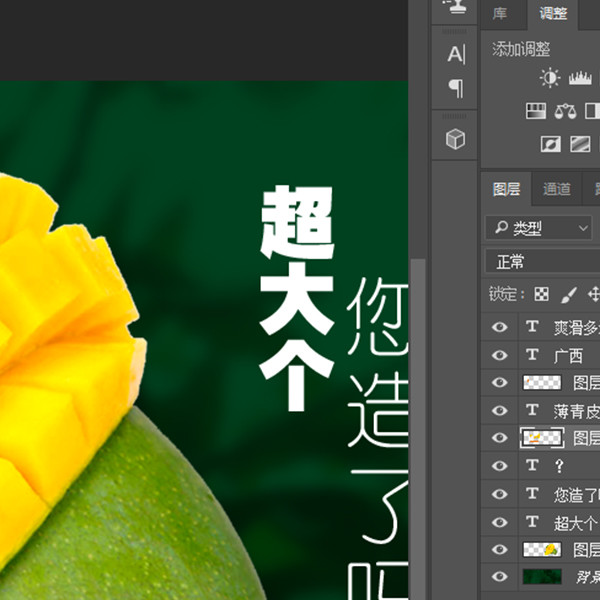Toggle eye of the selected 图层 layer
Image resolution: width=600 pixels, height=600 pixels.
point(499,438)
